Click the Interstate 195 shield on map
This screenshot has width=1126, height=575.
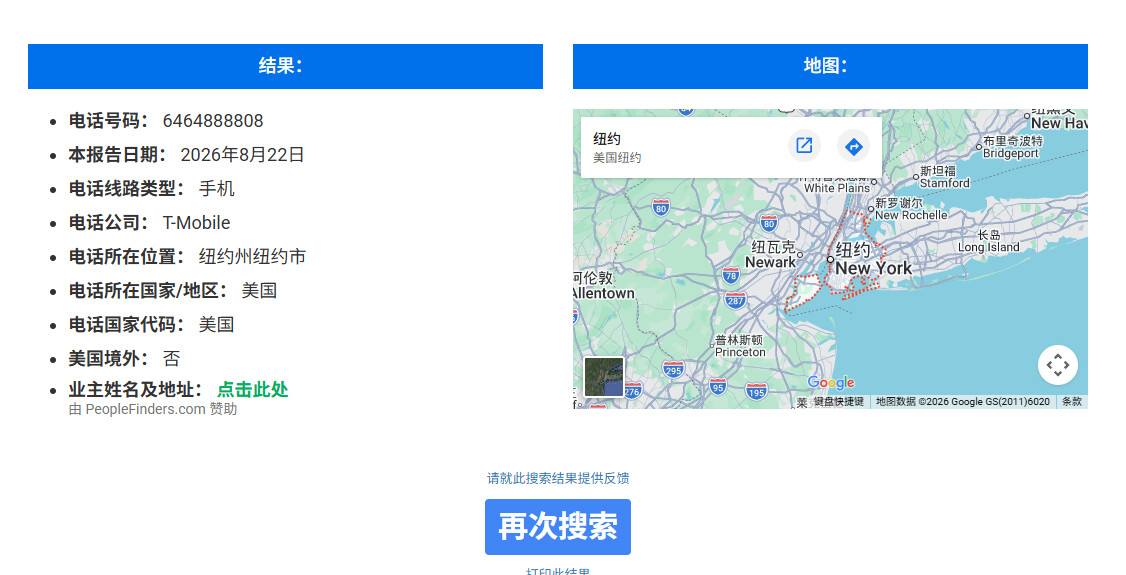pos(756,392)
